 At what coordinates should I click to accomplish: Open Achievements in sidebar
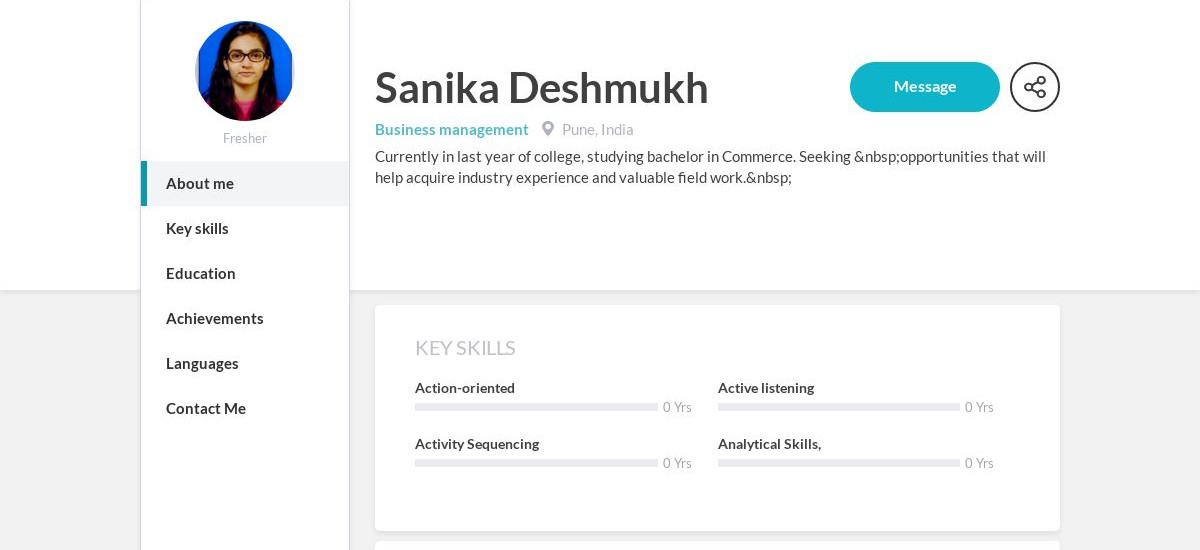pyautogui.click(x=245, y=318)
